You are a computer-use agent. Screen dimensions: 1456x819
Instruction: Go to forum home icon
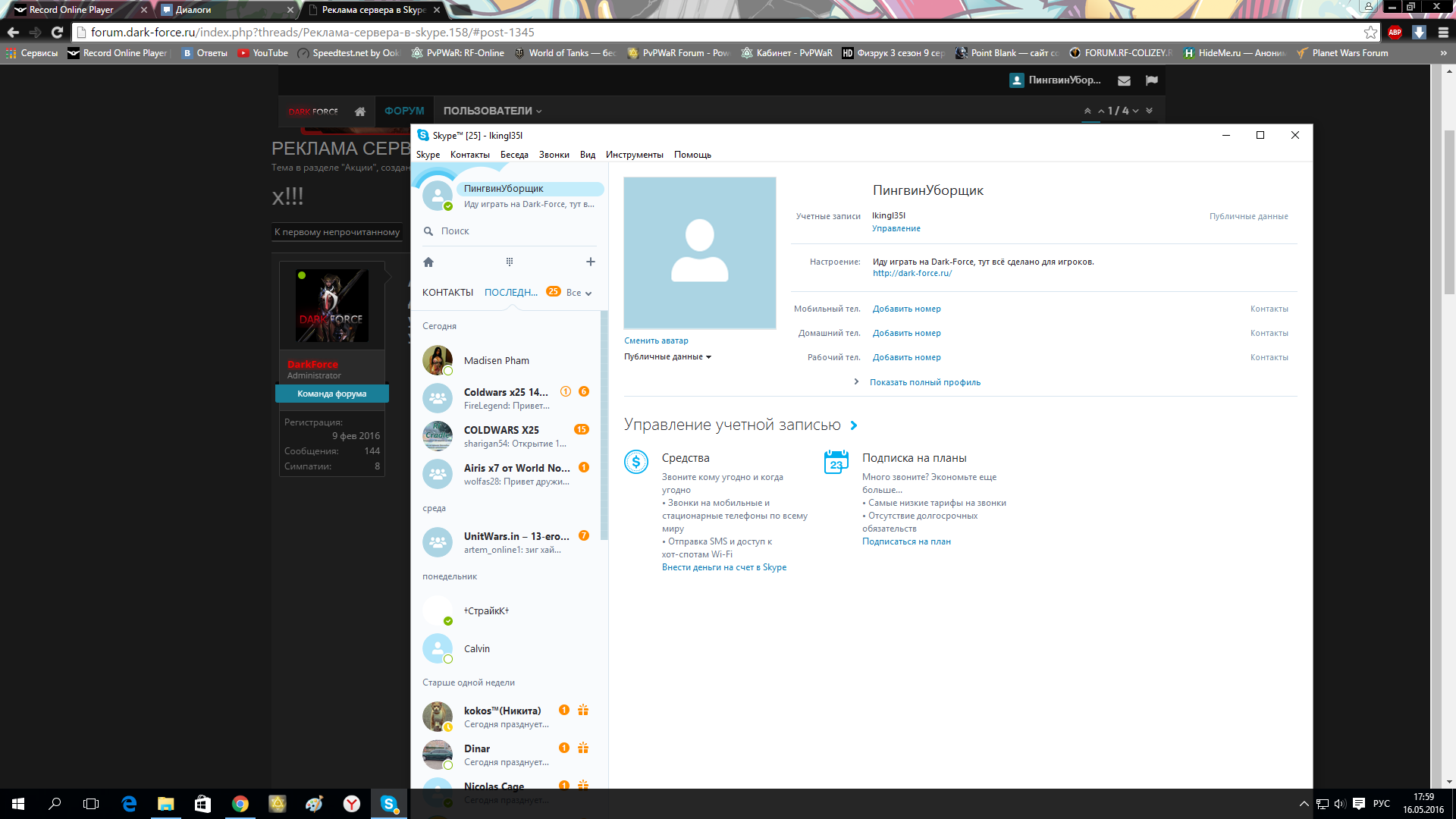[360, 111]
